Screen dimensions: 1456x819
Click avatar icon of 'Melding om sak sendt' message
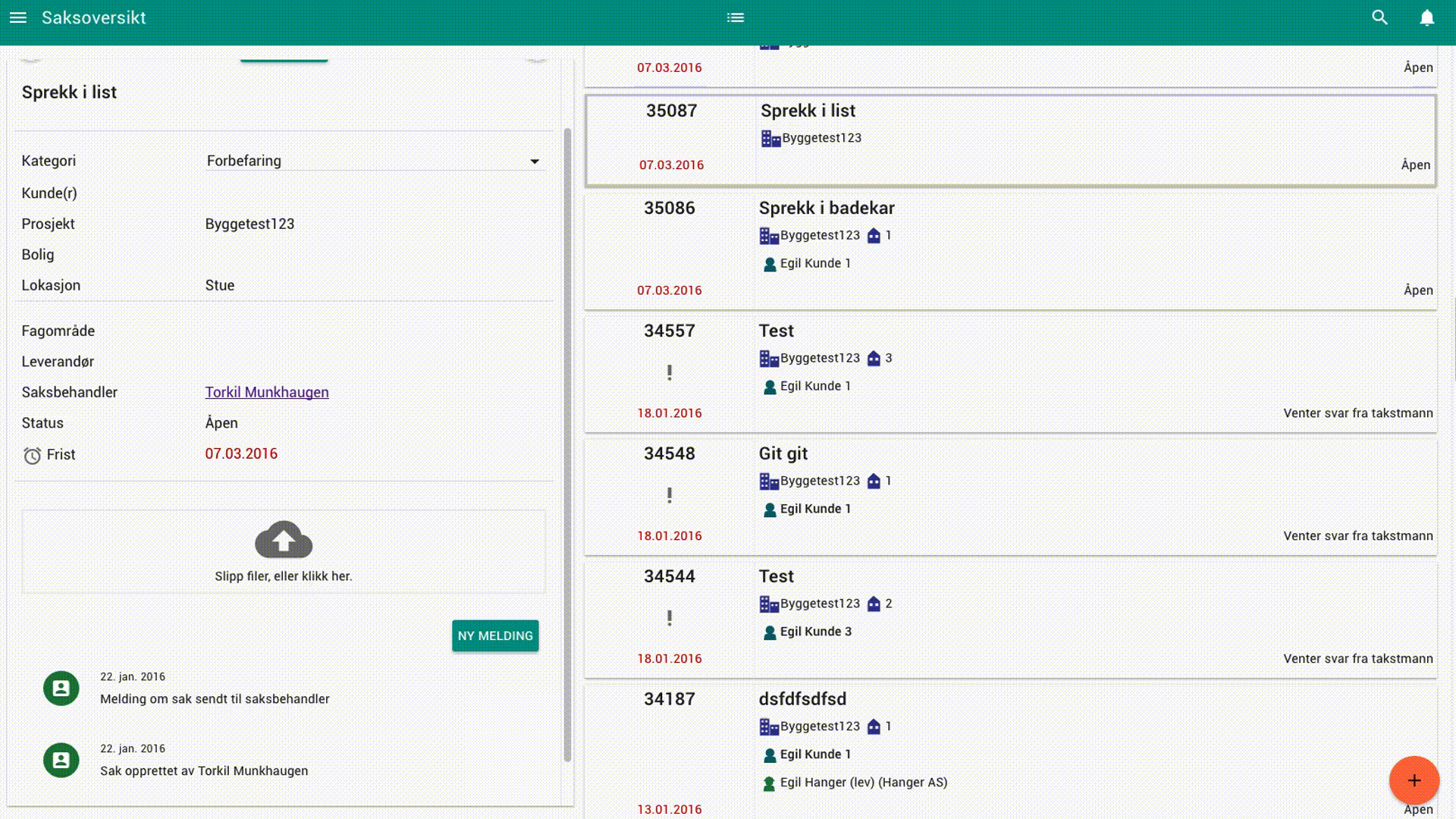pos(61,688)
